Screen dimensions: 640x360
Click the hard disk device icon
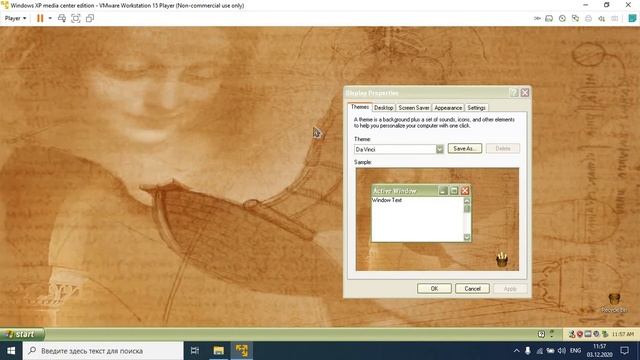pyautogui.click(x=549, y=18)
